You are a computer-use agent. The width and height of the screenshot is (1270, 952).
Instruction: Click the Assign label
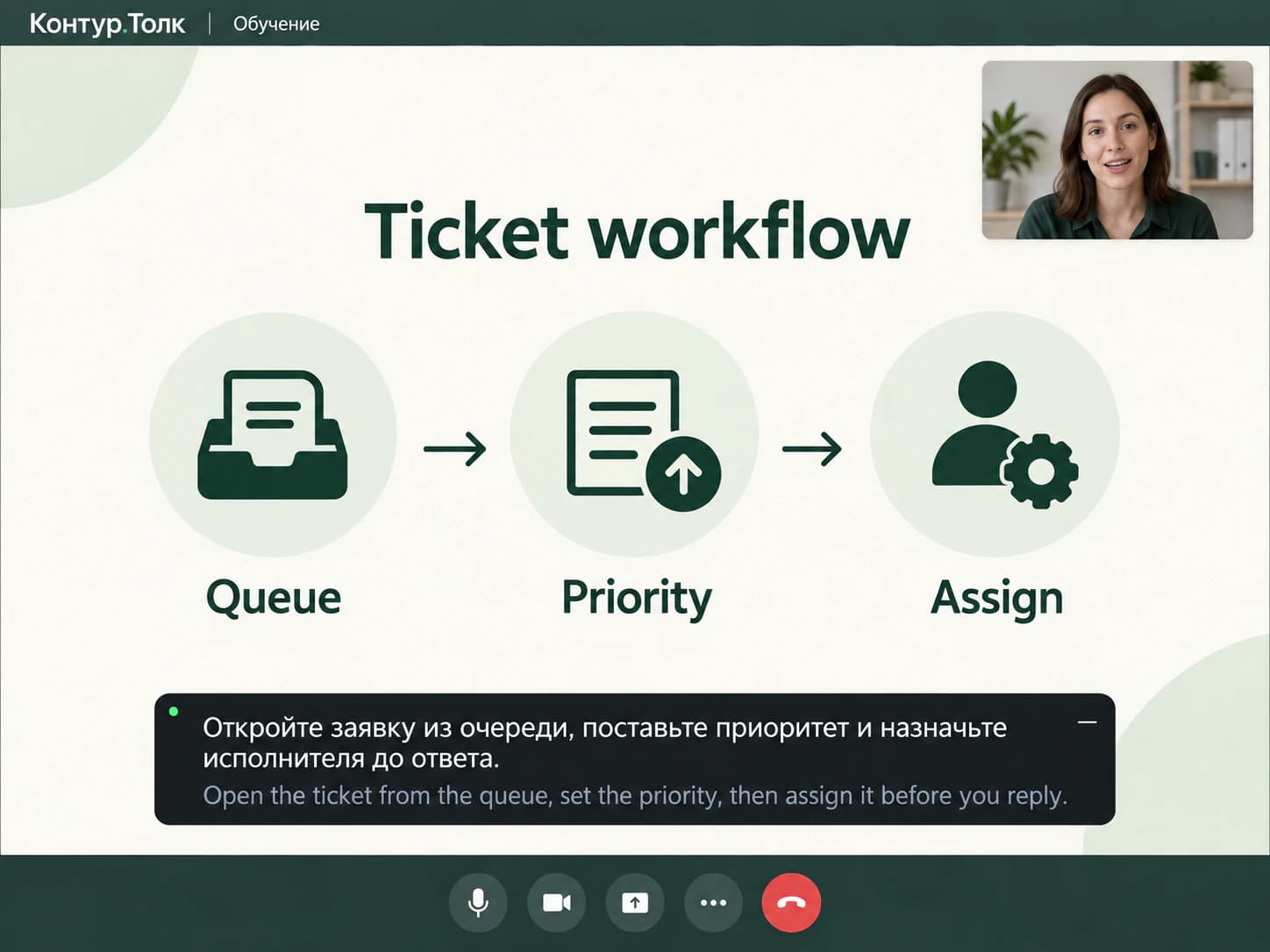pyautogui.click(x=996, y=599)
